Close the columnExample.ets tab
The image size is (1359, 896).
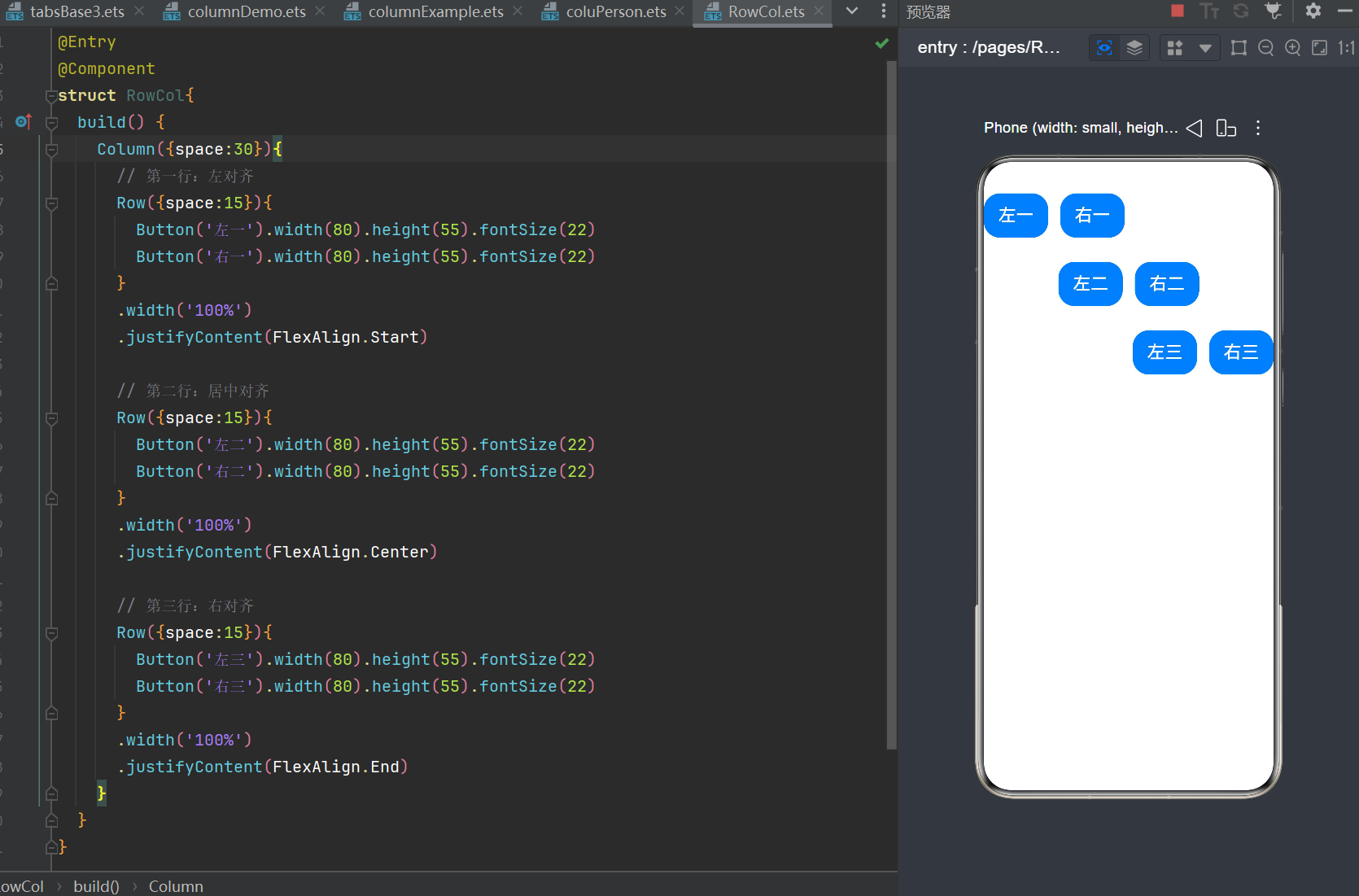[518, 11]
